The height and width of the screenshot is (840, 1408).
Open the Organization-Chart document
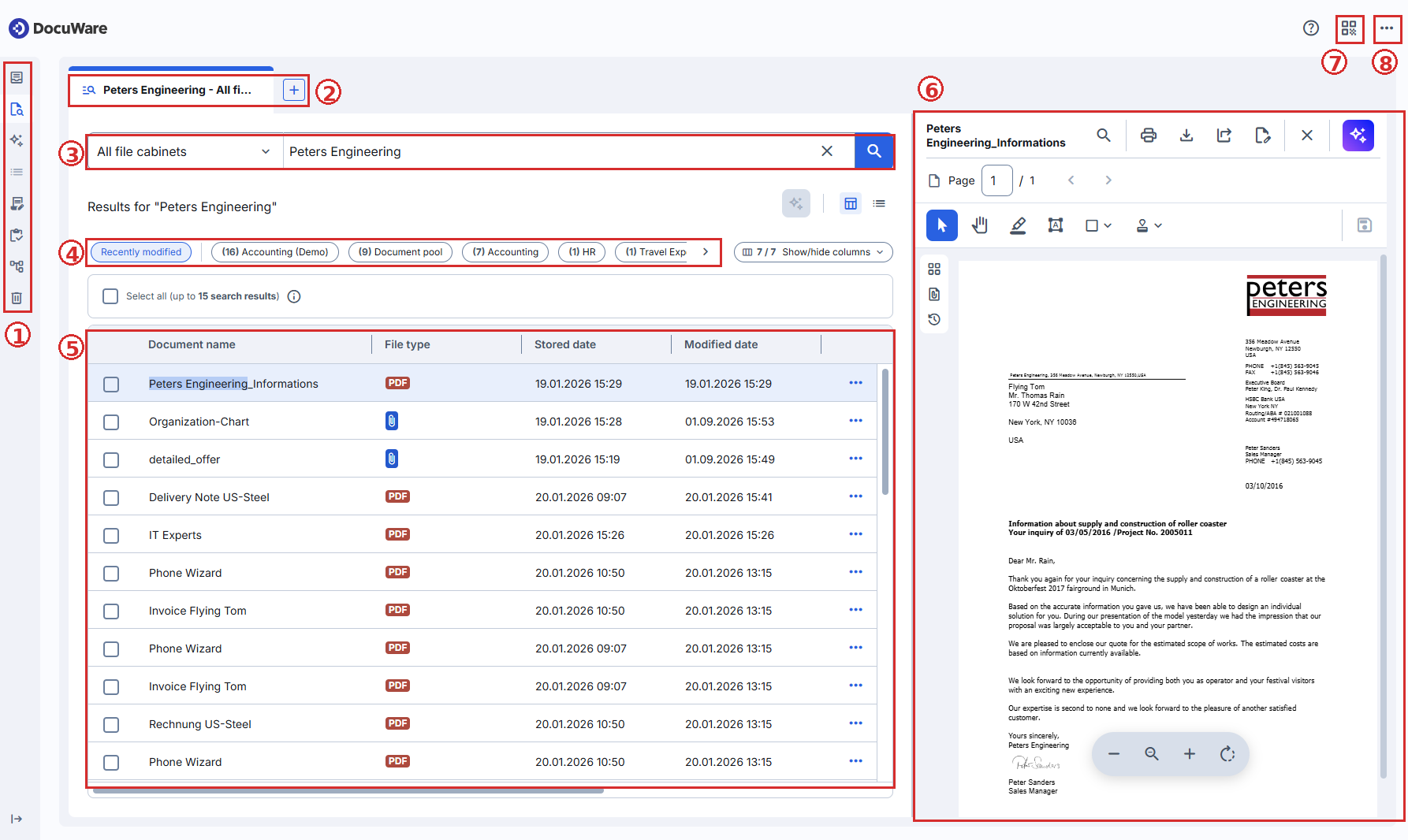[199, 422]
